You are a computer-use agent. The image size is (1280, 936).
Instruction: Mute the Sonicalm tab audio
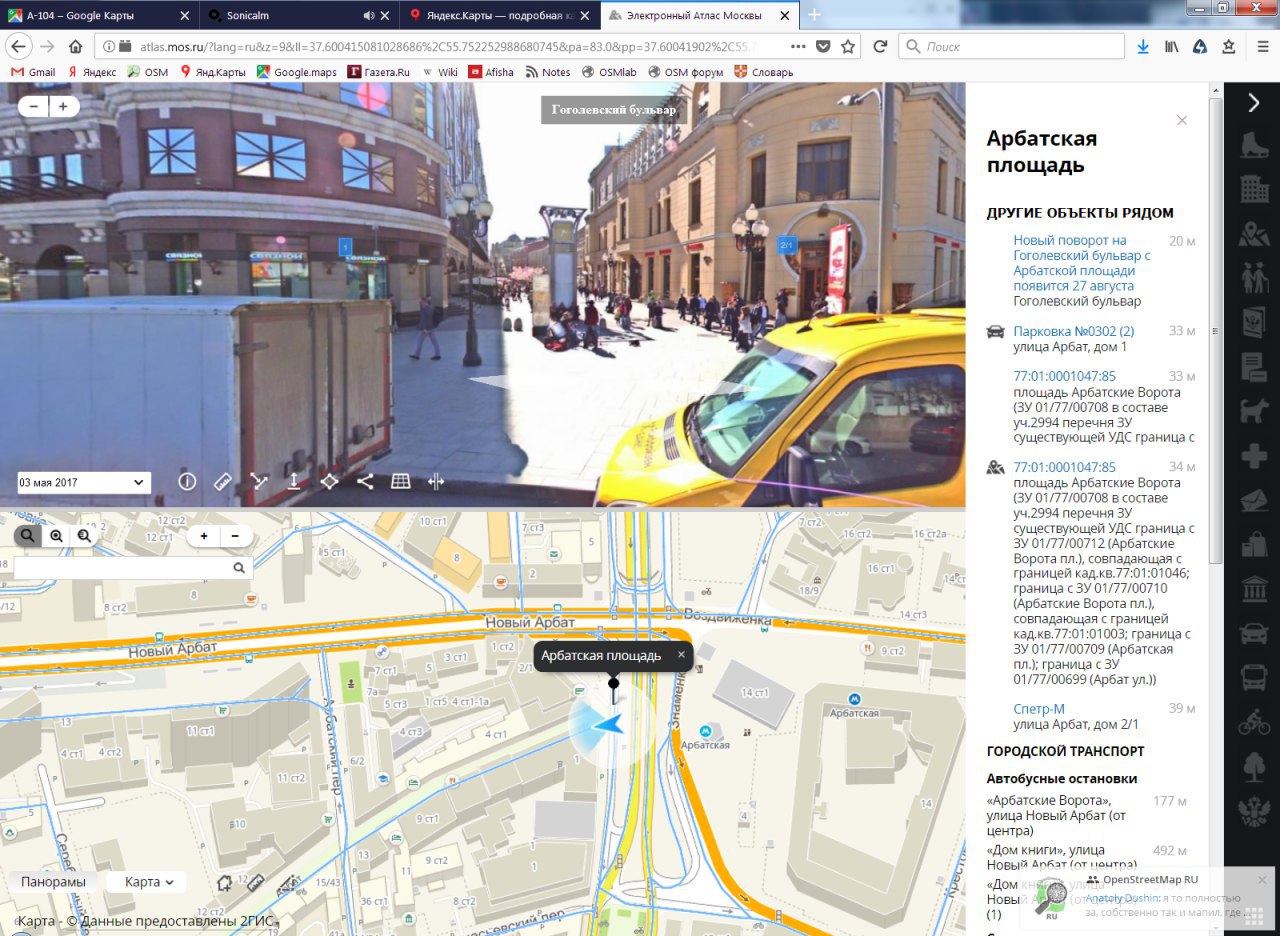tap(368, 15)
